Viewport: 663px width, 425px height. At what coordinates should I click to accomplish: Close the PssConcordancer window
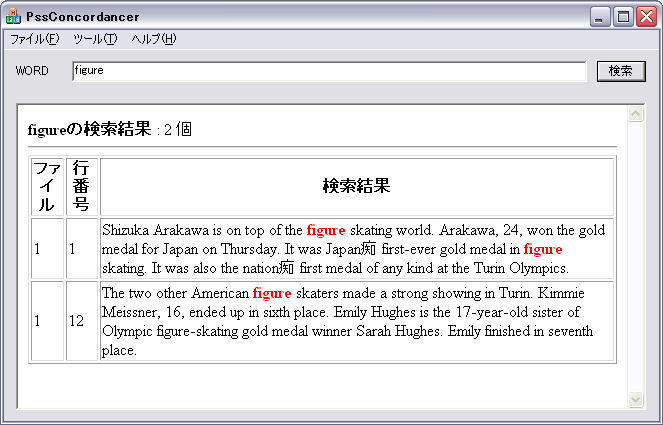645,17
